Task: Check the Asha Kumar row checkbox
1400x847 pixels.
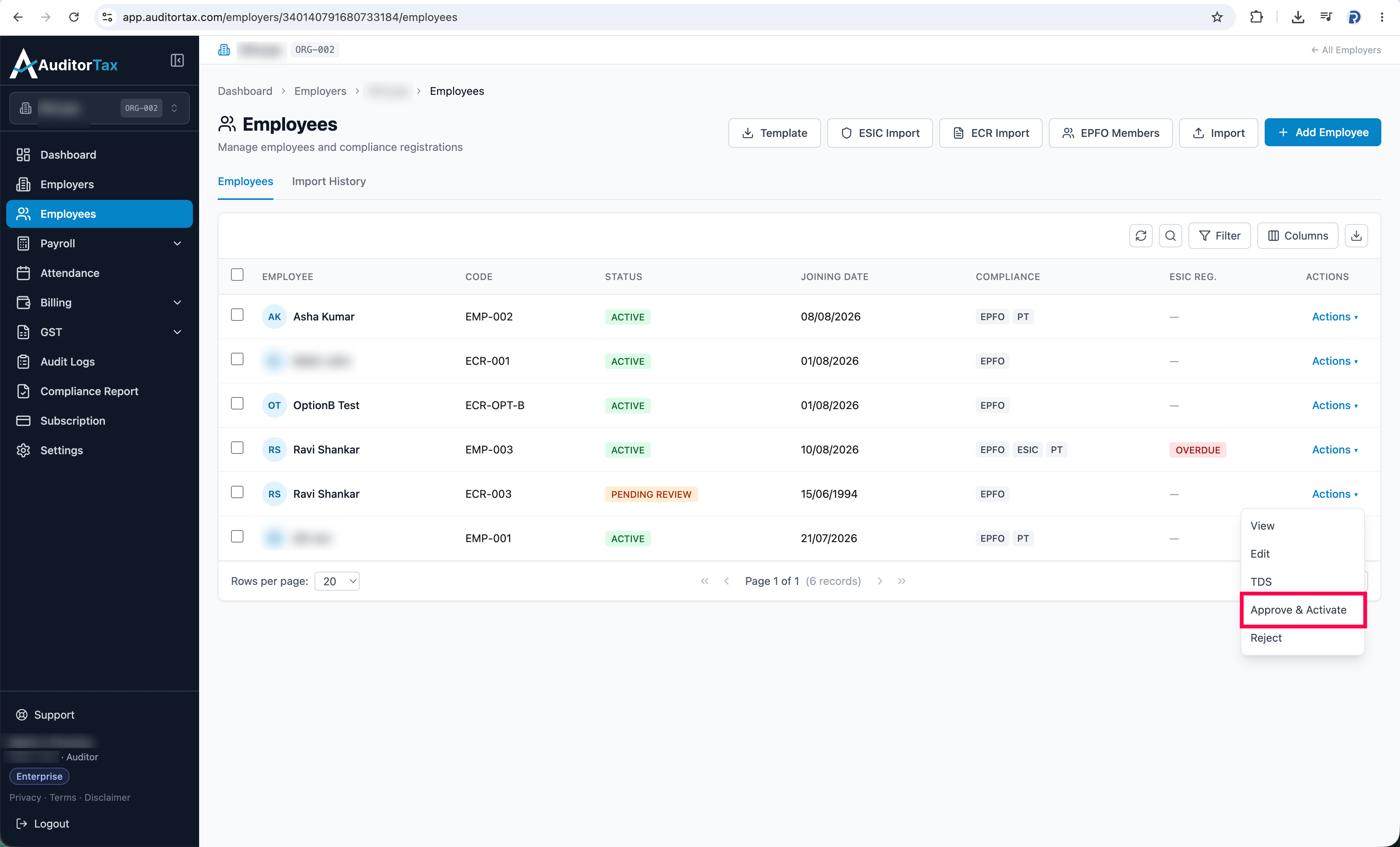Action: pyautogui.click(x=237, y=315)
